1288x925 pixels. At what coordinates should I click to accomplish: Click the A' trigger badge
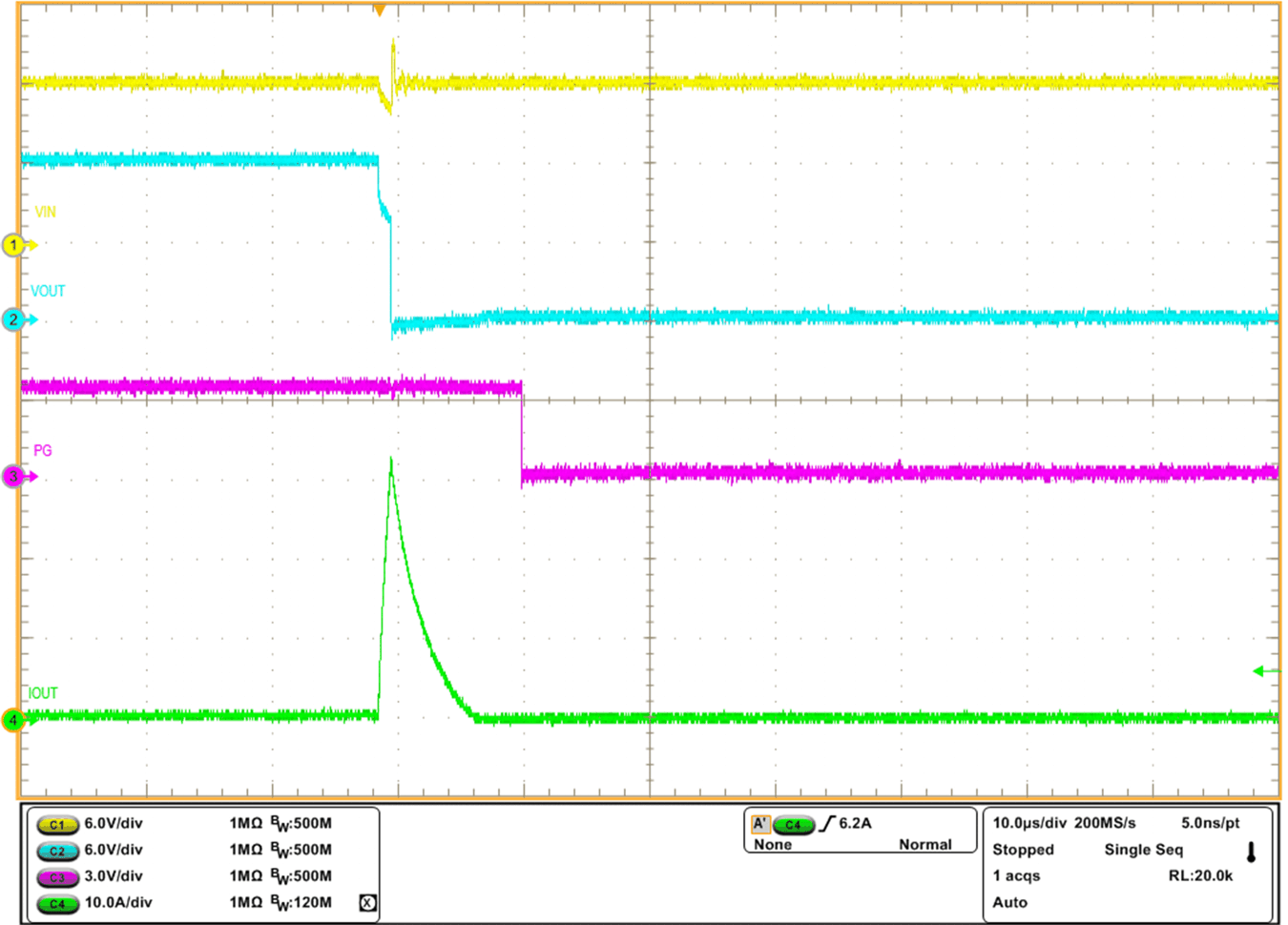(760, 824)
